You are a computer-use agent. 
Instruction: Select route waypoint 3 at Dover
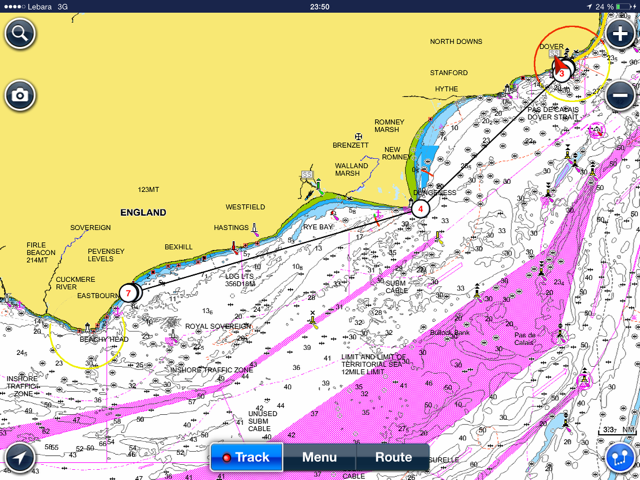point(561,72)
